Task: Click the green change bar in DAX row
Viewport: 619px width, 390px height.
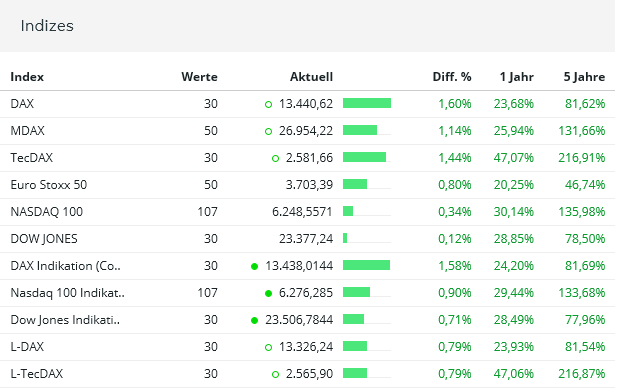Action: [x=367, y=103]
